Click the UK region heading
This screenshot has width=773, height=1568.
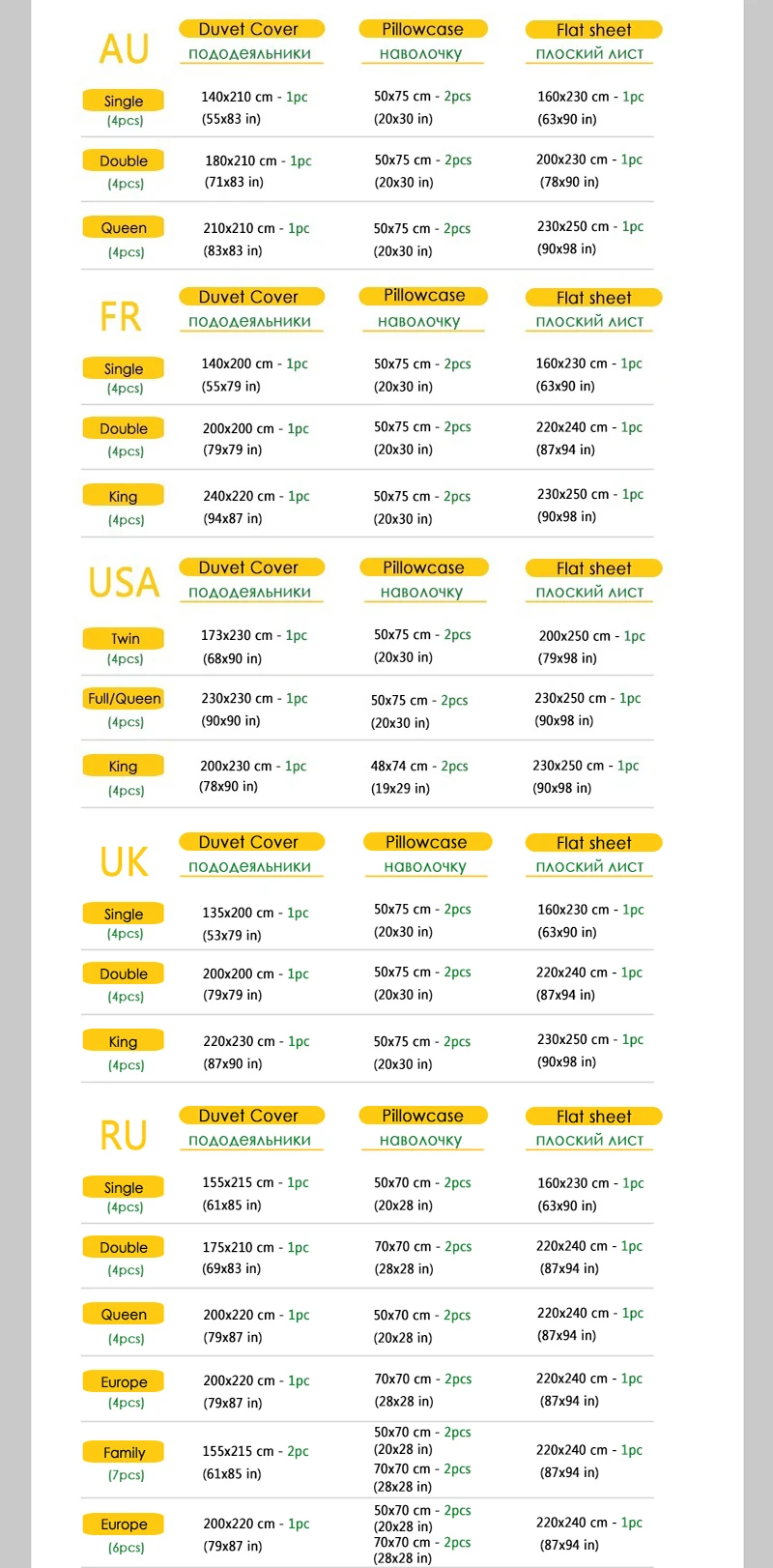click(x=124, y=861)
